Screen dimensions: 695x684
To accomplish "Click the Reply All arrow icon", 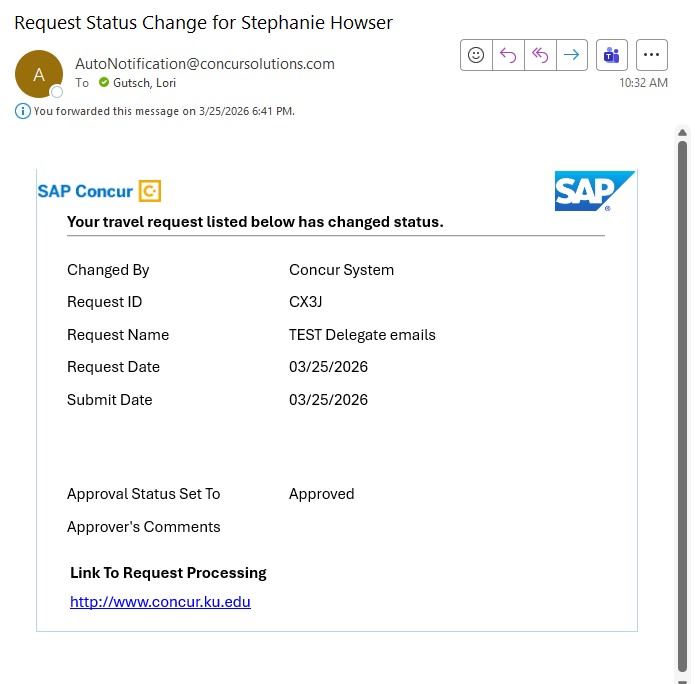I will [540, 55].
